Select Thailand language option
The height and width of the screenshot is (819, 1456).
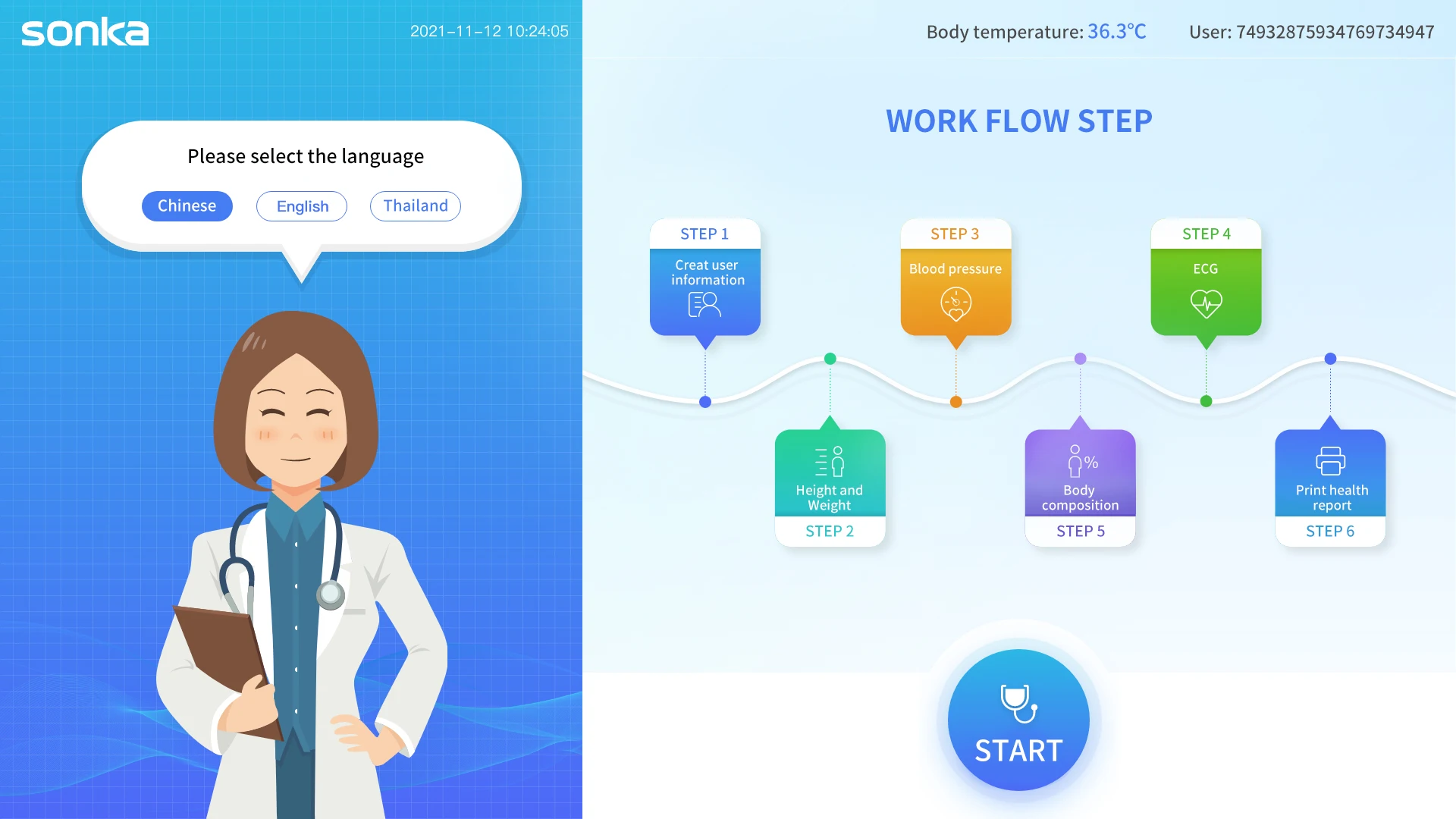point(415,205)
